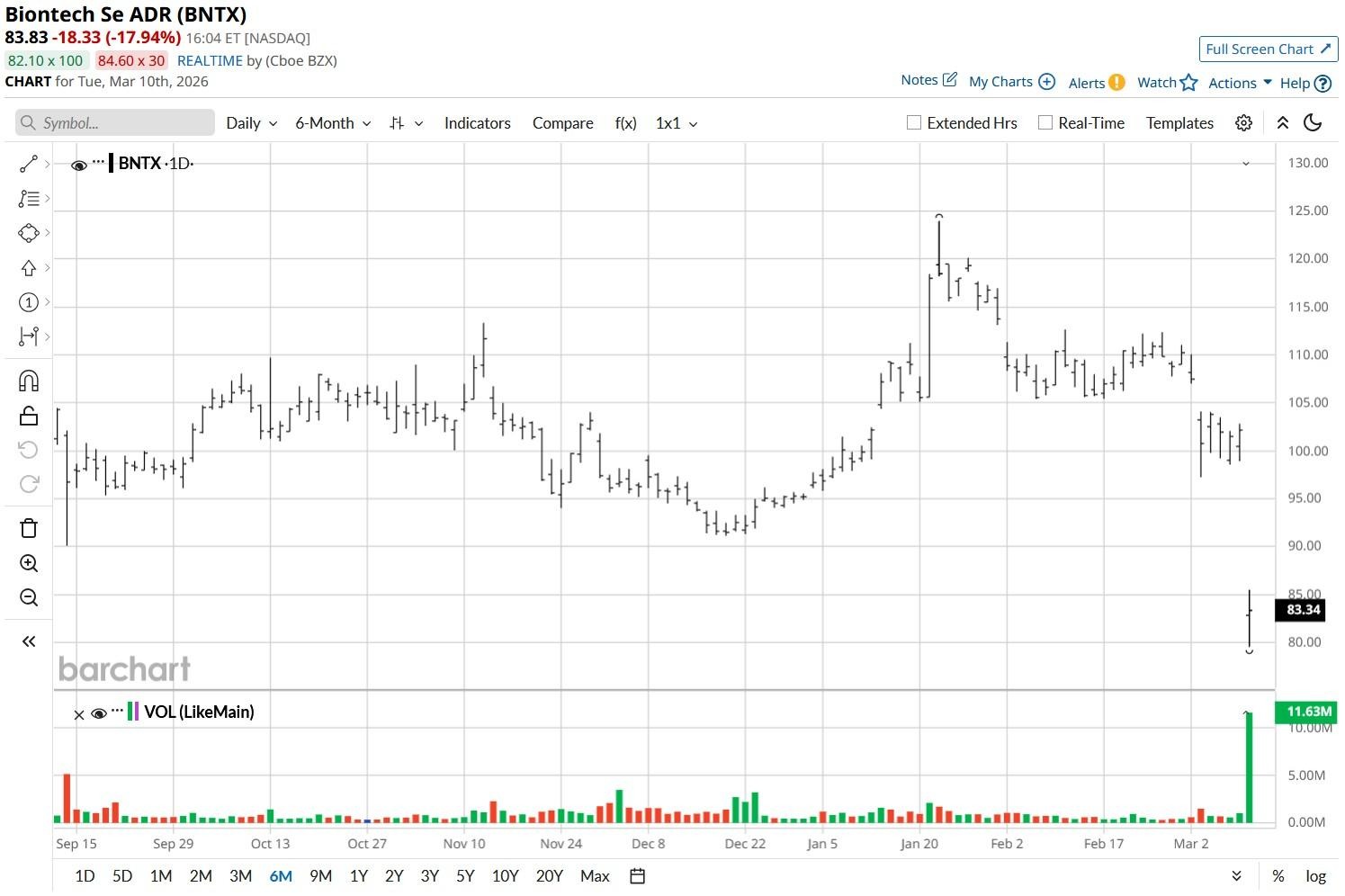This screenshot has height=896, width=1345.
Task: Switch to dark mode moon icon
Action: click(1313, 123)
